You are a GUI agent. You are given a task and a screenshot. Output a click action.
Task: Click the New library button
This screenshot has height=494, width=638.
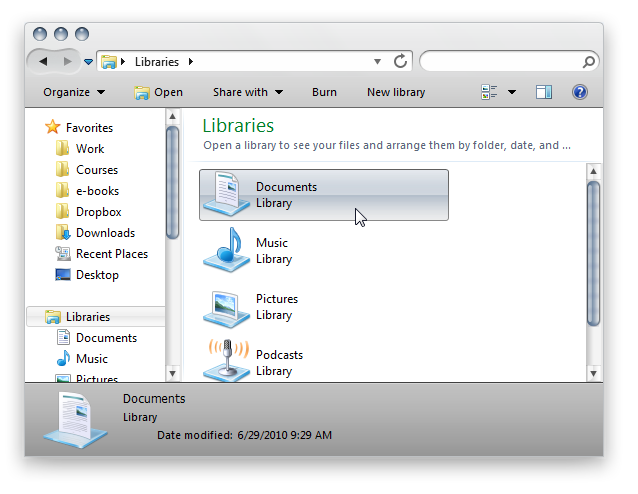(x=396, y=92)
